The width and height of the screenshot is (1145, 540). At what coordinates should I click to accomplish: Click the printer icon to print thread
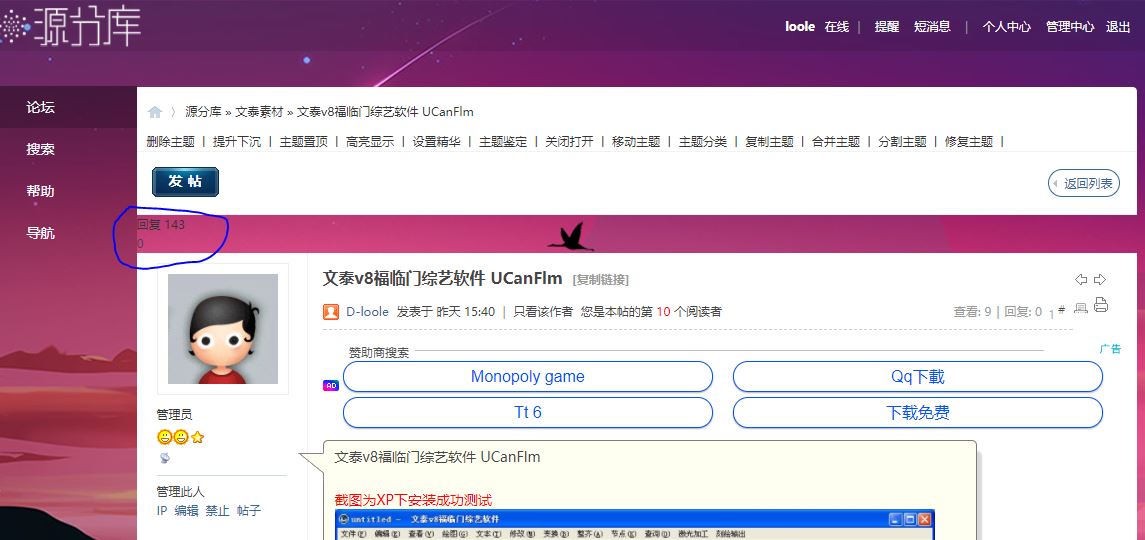pos(1101,306)
